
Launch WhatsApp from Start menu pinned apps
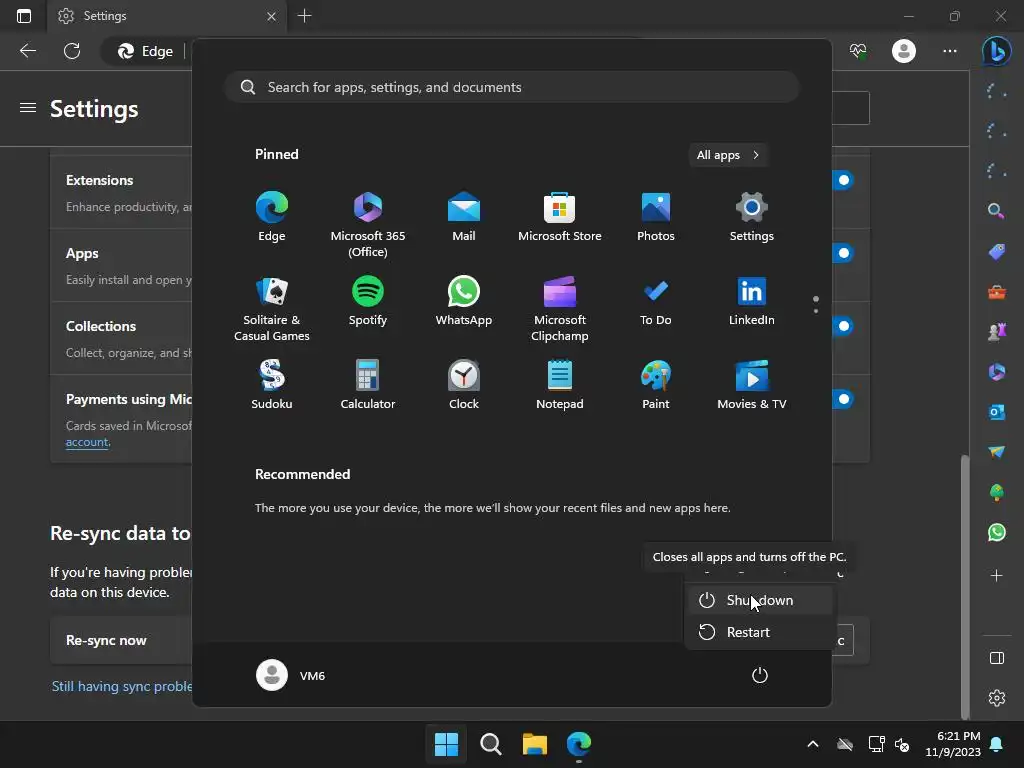click(x=464, y=302)
